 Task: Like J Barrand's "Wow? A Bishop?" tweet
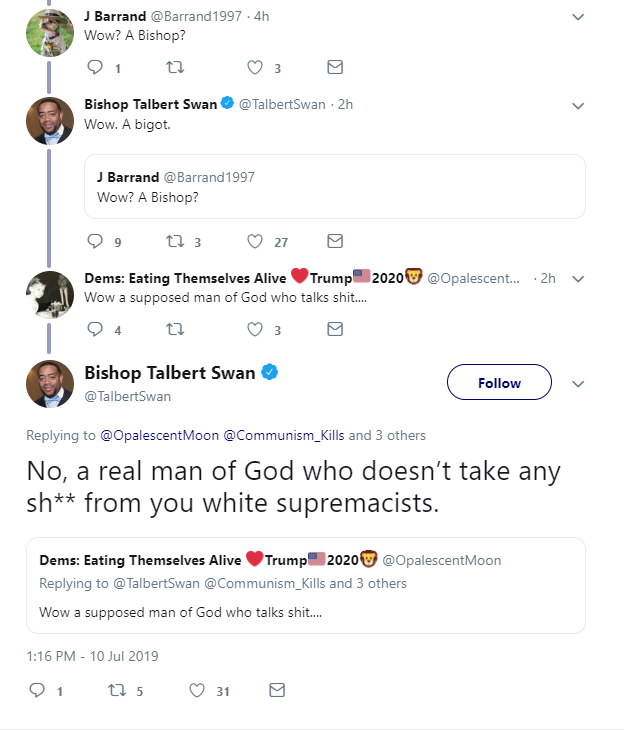pos(255,68)
